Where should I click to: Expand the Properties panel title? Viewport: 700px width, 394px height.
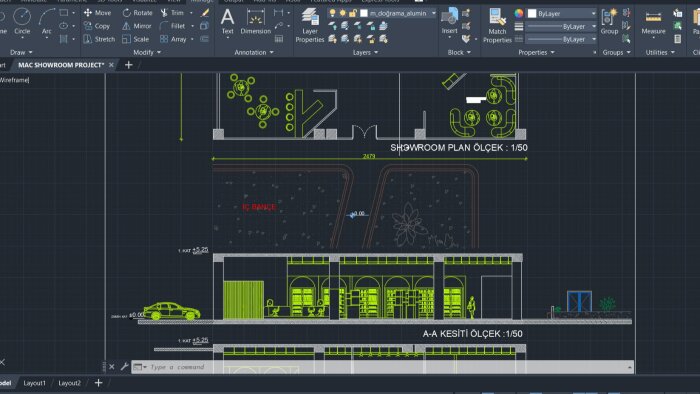click(536, 52)
